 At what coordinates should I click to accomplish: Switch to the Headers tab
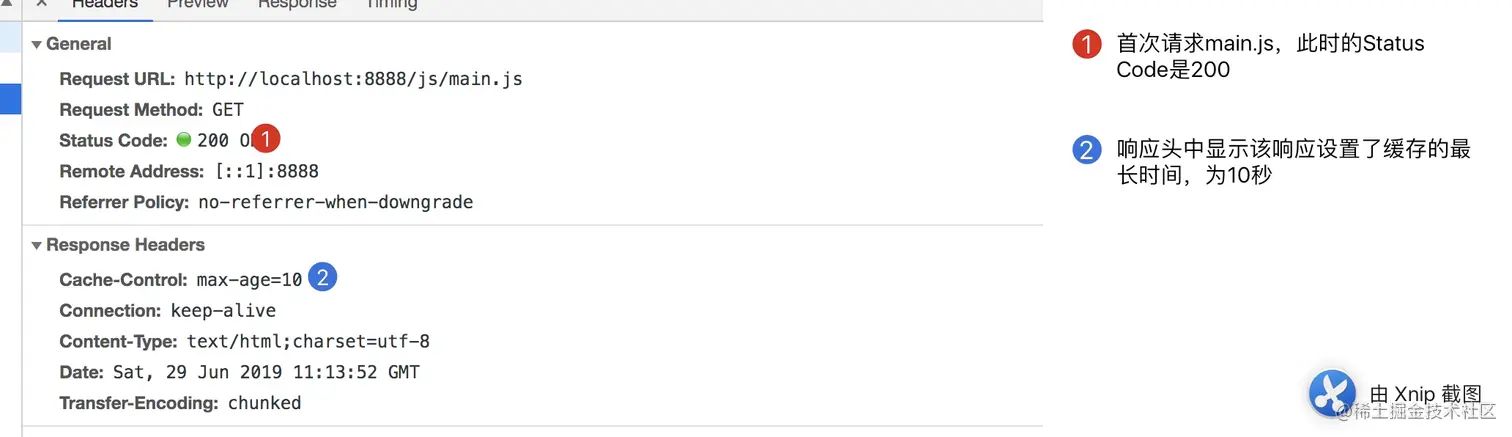pyautogui.click(x=105, y=4)
